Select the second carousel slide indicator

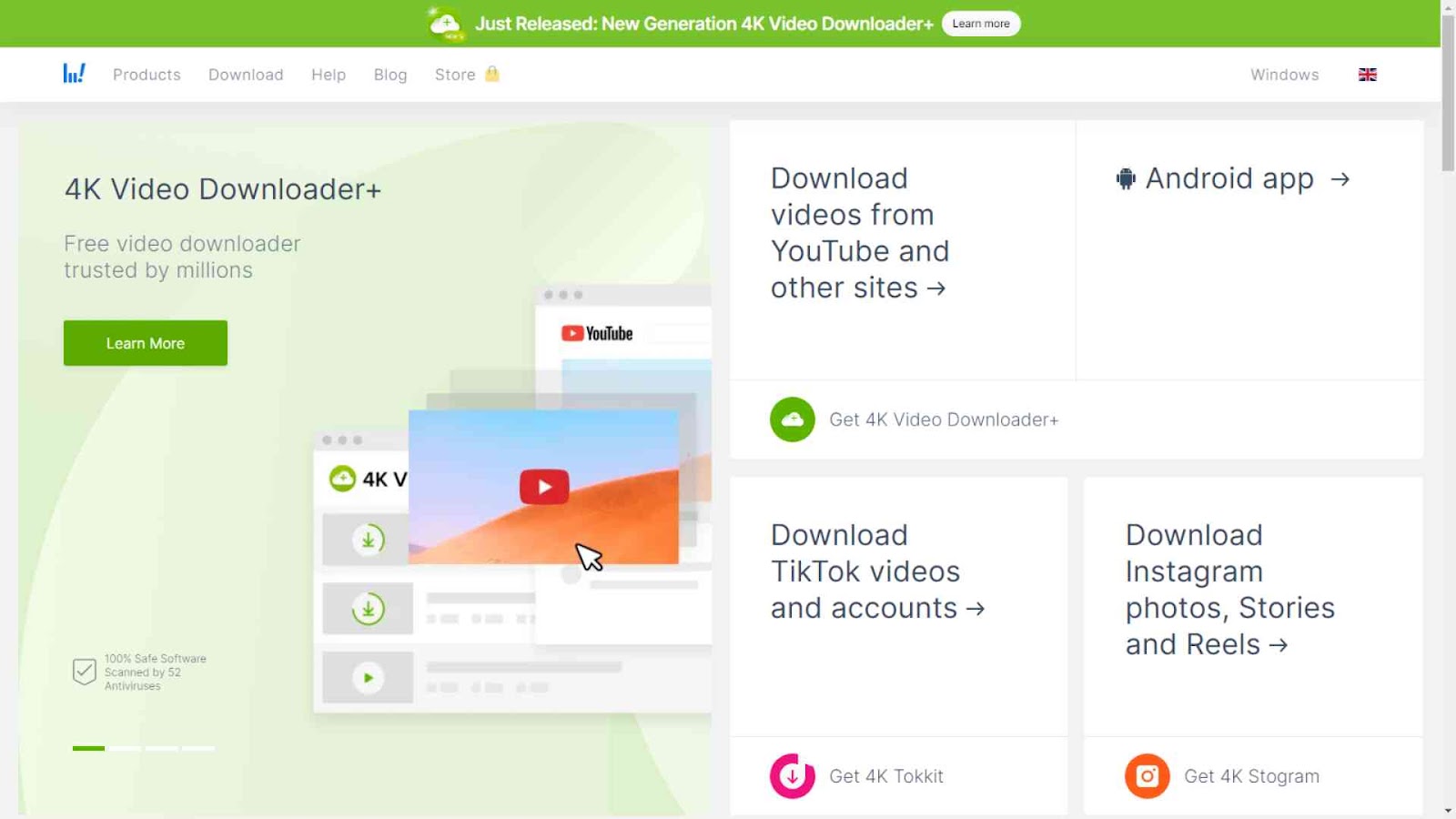pyautogui.click(x=126, y=748)
